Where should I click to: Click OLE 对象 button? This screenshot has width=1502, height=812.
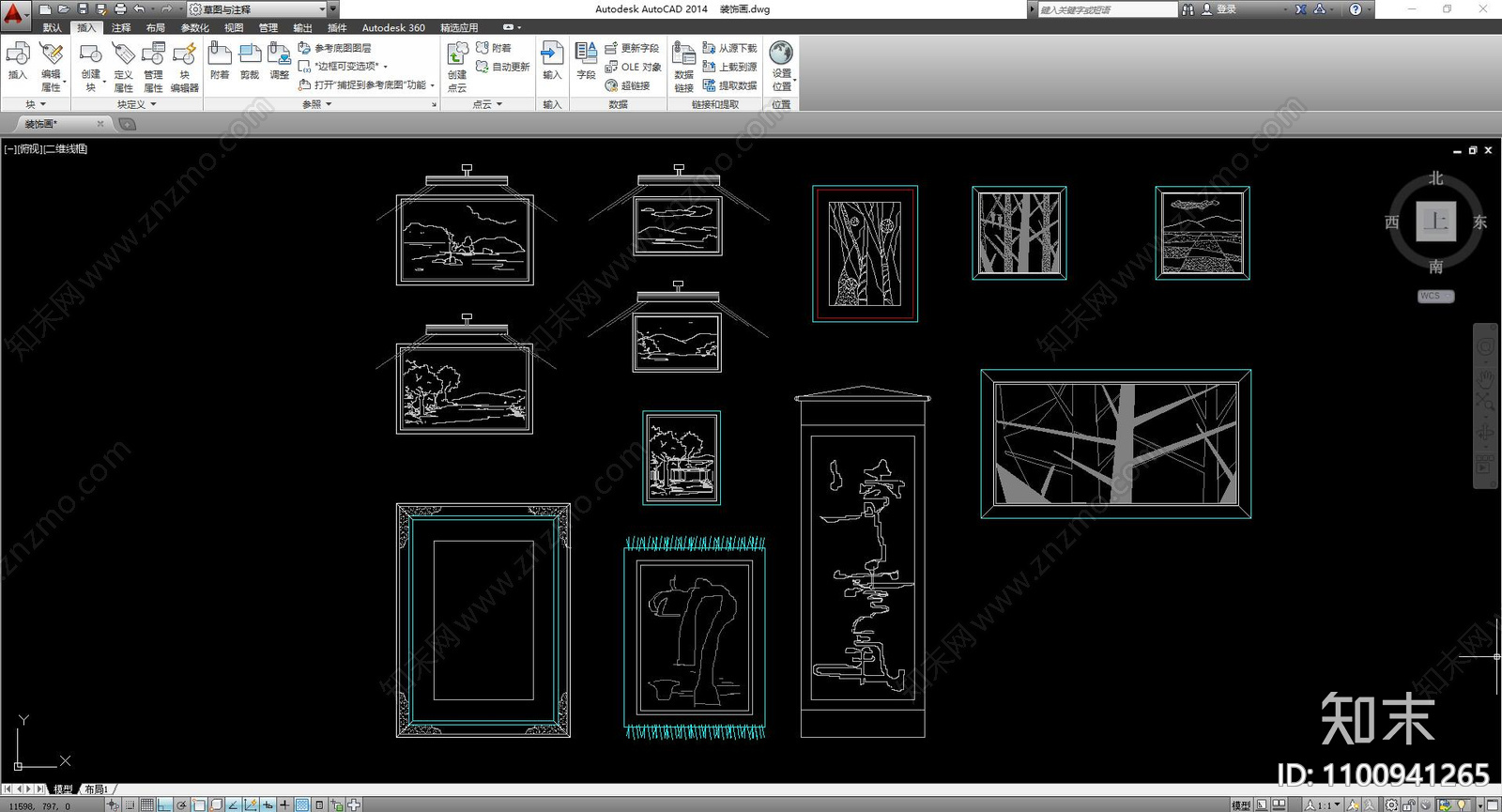tap(634, 67)
